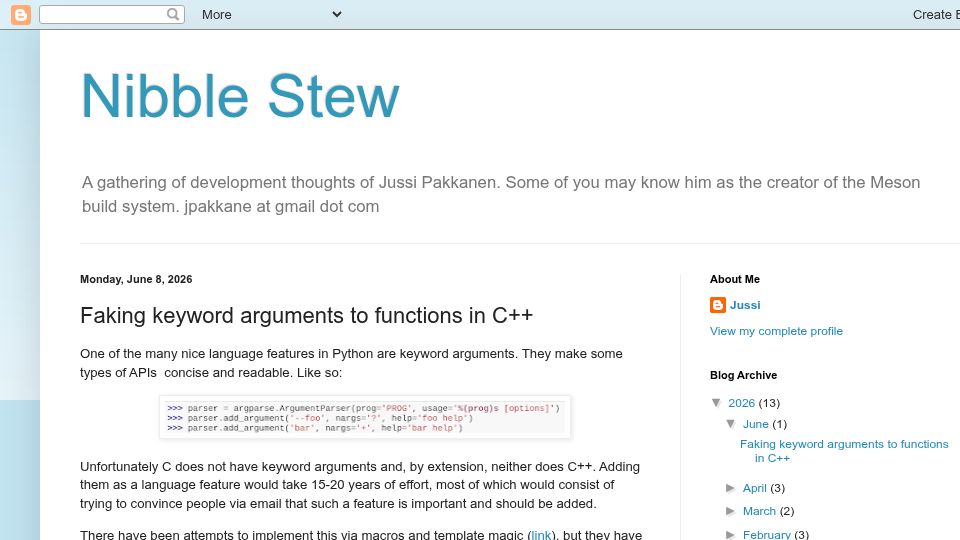Open the 2026 archive link

[741, 403]
